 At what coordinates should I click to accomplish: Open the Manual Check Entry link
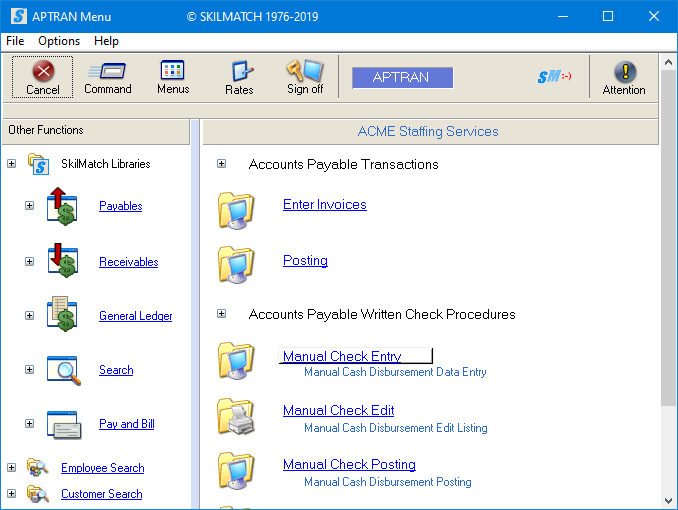point(342,356)
